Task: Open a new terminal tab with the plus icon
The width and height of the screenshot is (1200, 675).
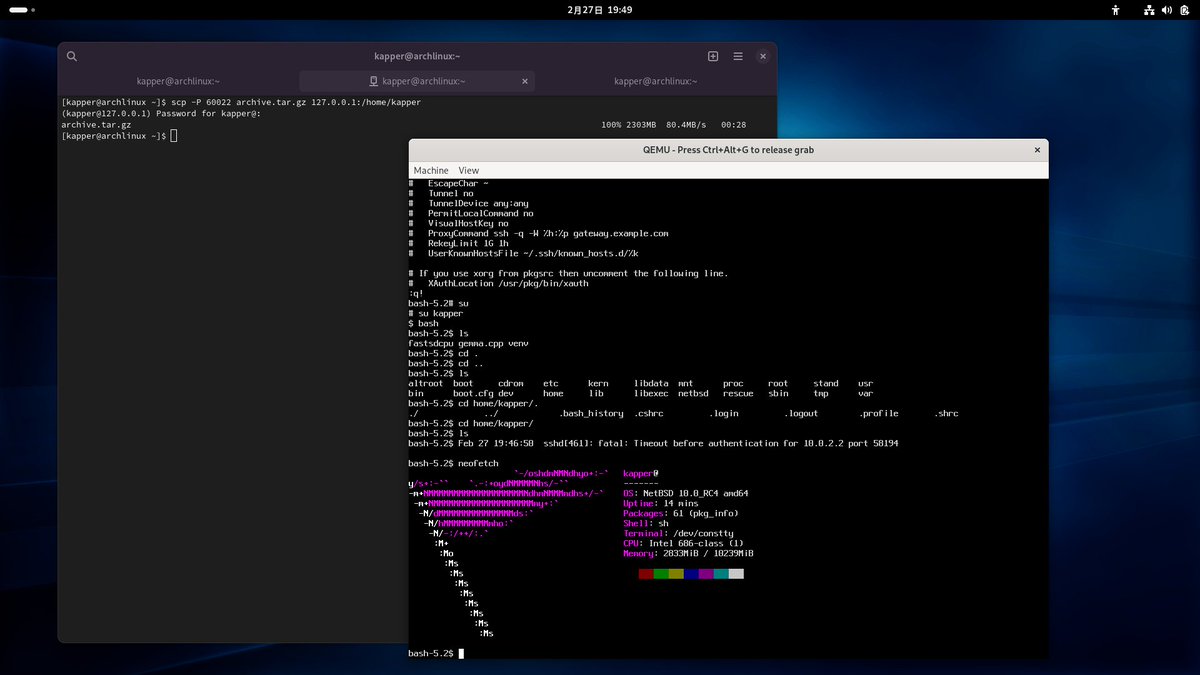Action: (713, 56)
